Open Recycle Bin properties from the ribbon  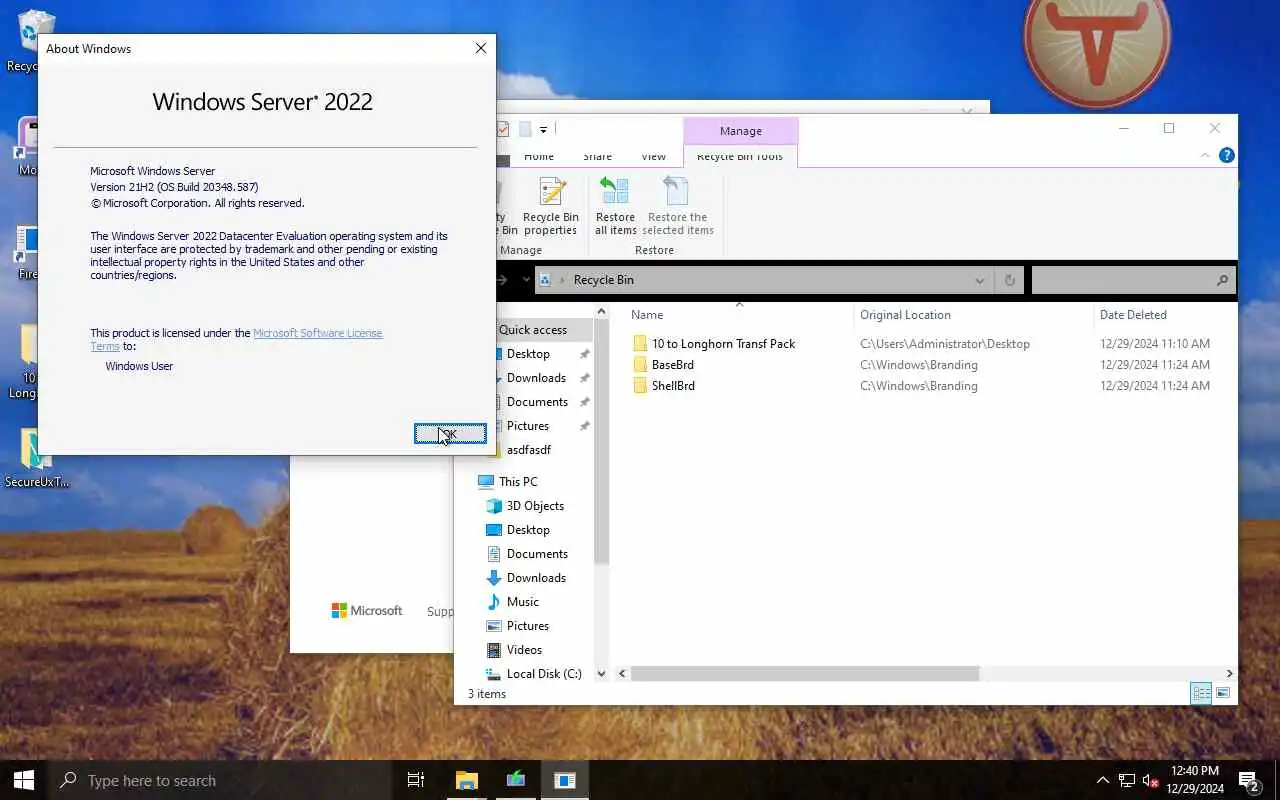(551, 207)
